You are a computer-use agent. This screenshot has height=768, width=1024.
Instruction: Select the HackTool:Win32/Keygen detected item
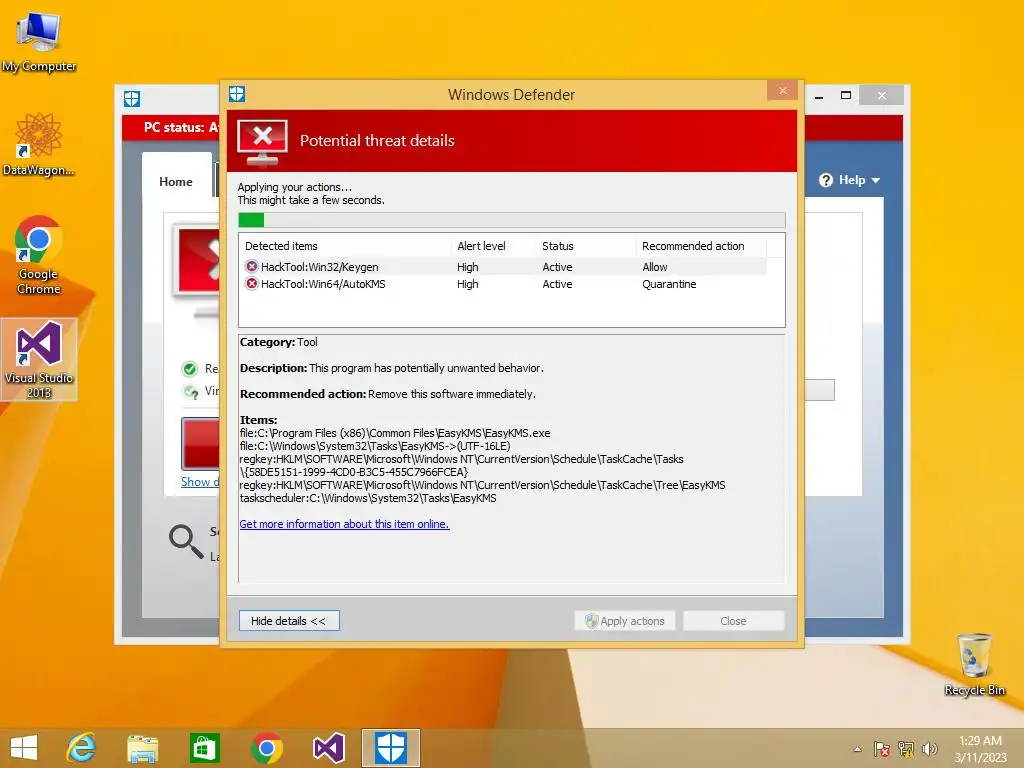point(504,266)
